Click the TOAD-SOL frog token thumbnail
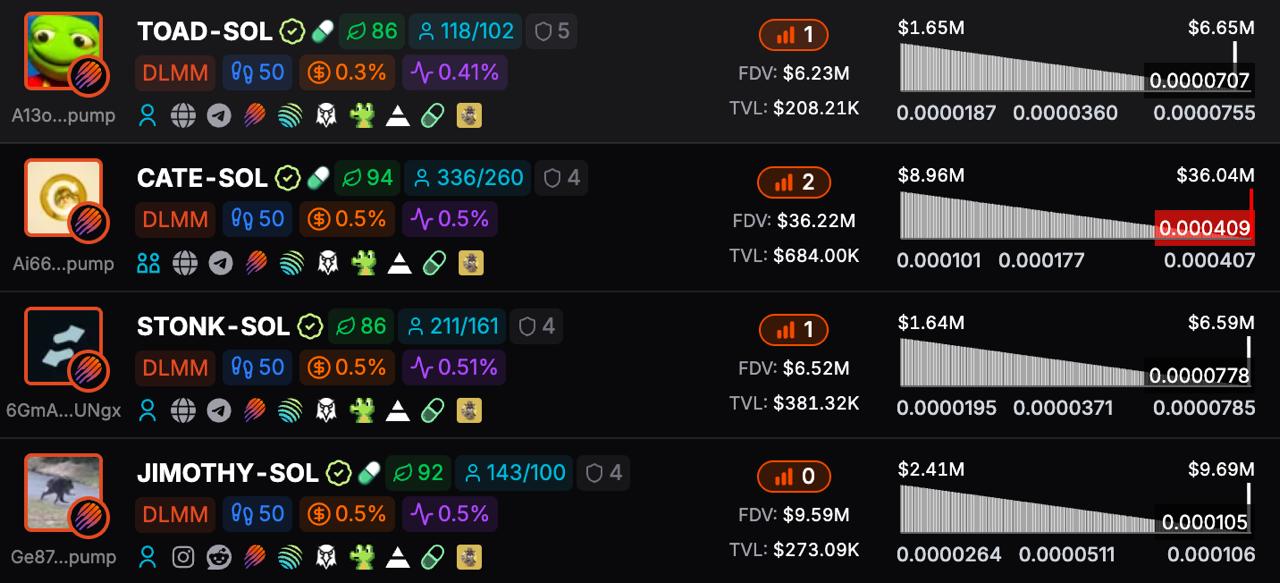This screenshot has width=1280, height=583. (63, 51)
